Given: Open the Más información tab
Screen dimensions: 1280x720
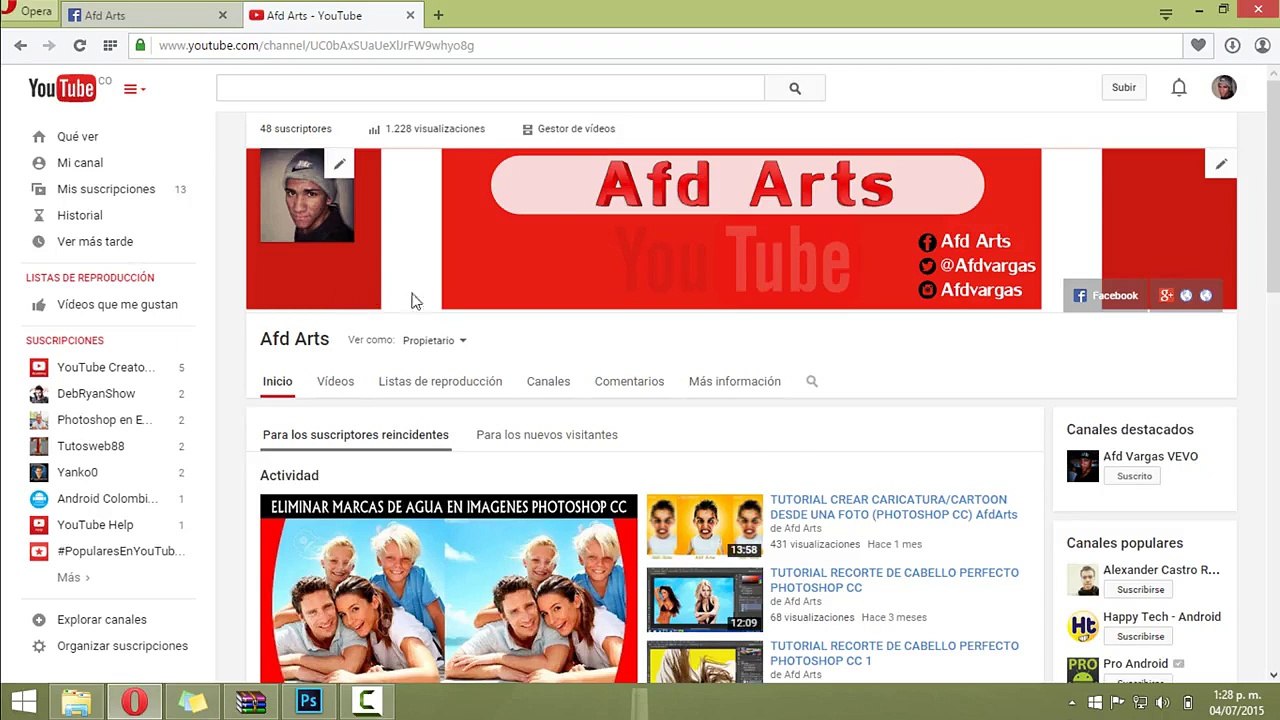Looking at the screenshot, I should coord(735,381).
